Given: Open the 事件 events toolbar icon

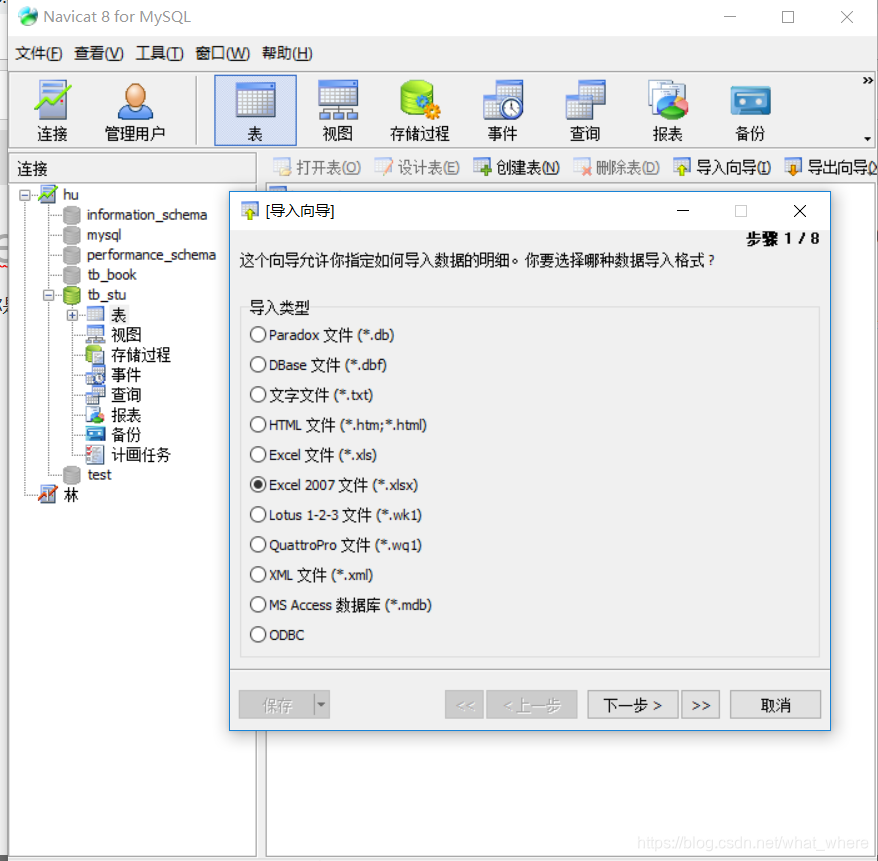Looking at the screenshot, I should [x=502, y=111].
